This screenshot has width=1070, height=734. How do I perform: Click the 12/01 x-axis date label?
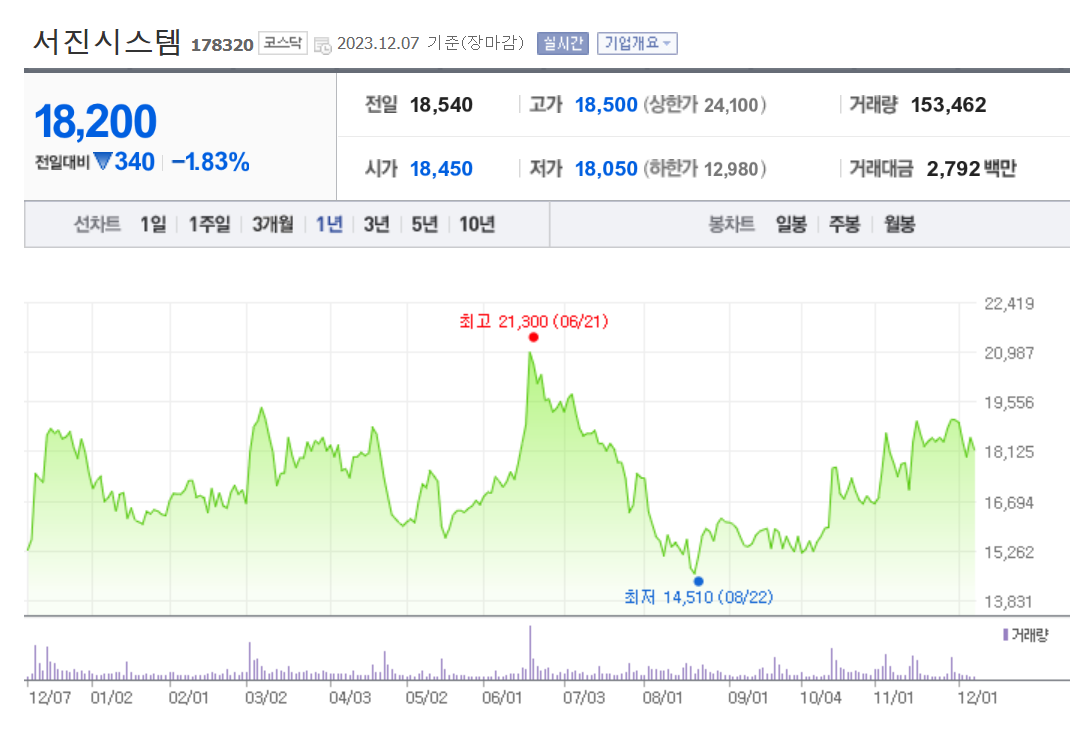pyautogui.click(x=977, y=698)
